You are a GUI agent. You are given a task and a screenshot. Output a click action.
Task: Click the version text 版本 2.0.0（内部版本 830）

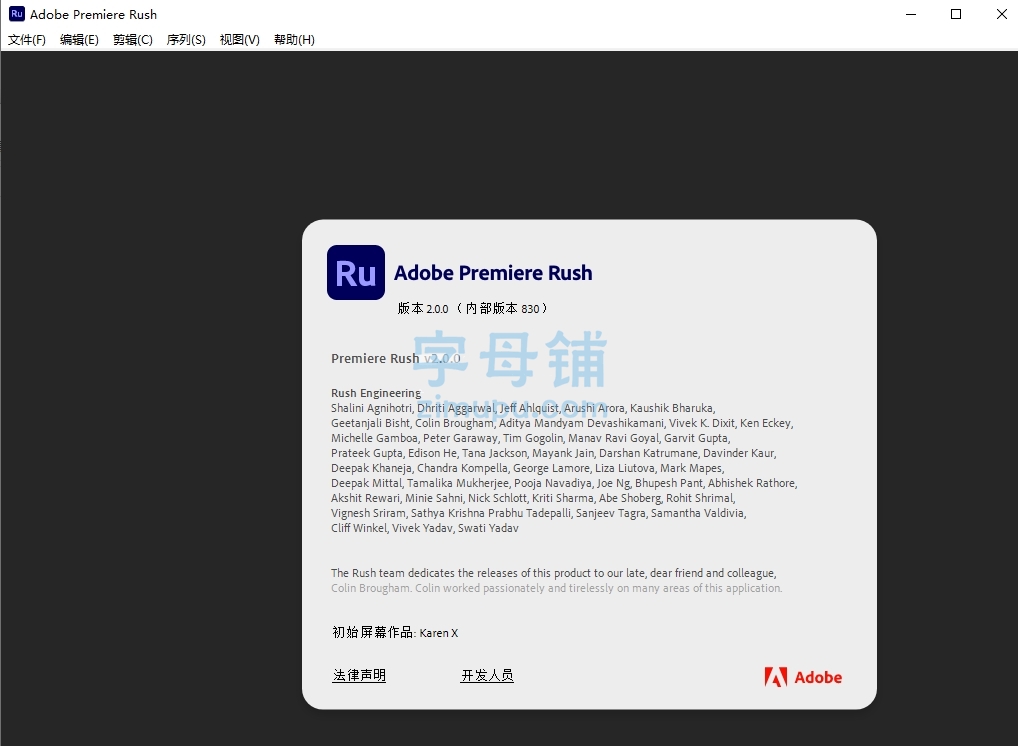click(473, 308)
